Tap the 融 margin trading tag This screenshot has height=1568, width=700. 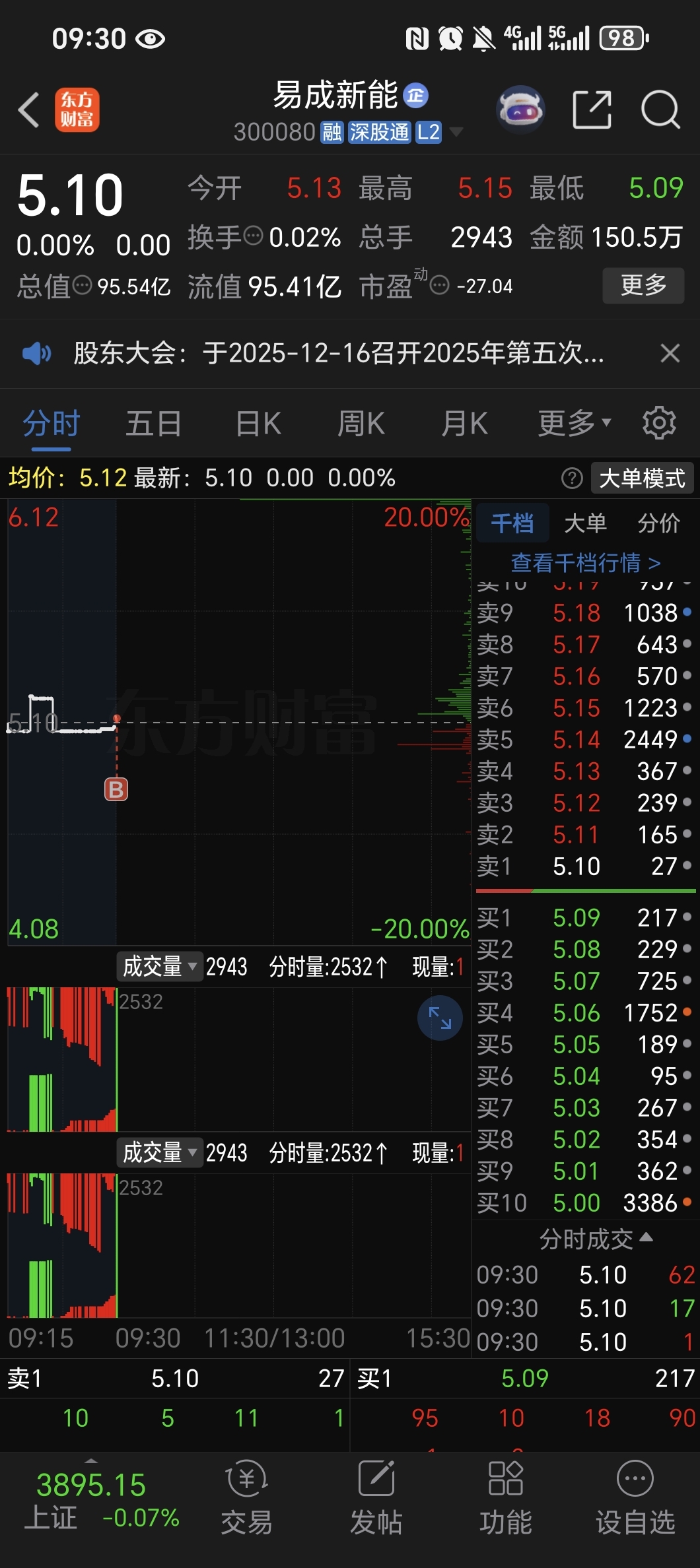pyautogui.click(x=332, y=132)
